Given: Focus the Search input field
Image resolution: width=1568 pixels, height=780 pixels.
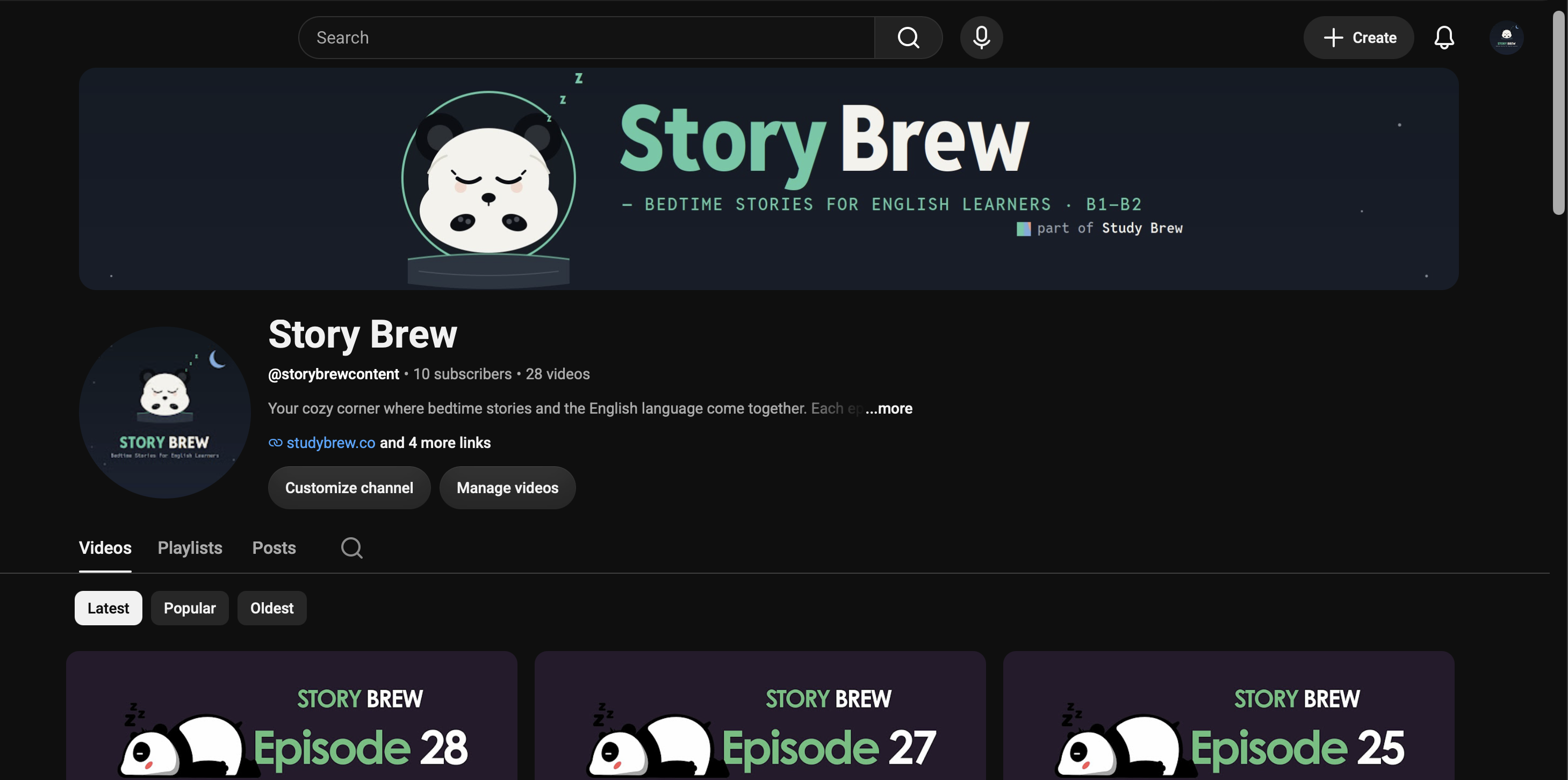Looking at the screenshot, I should [587, 38].
